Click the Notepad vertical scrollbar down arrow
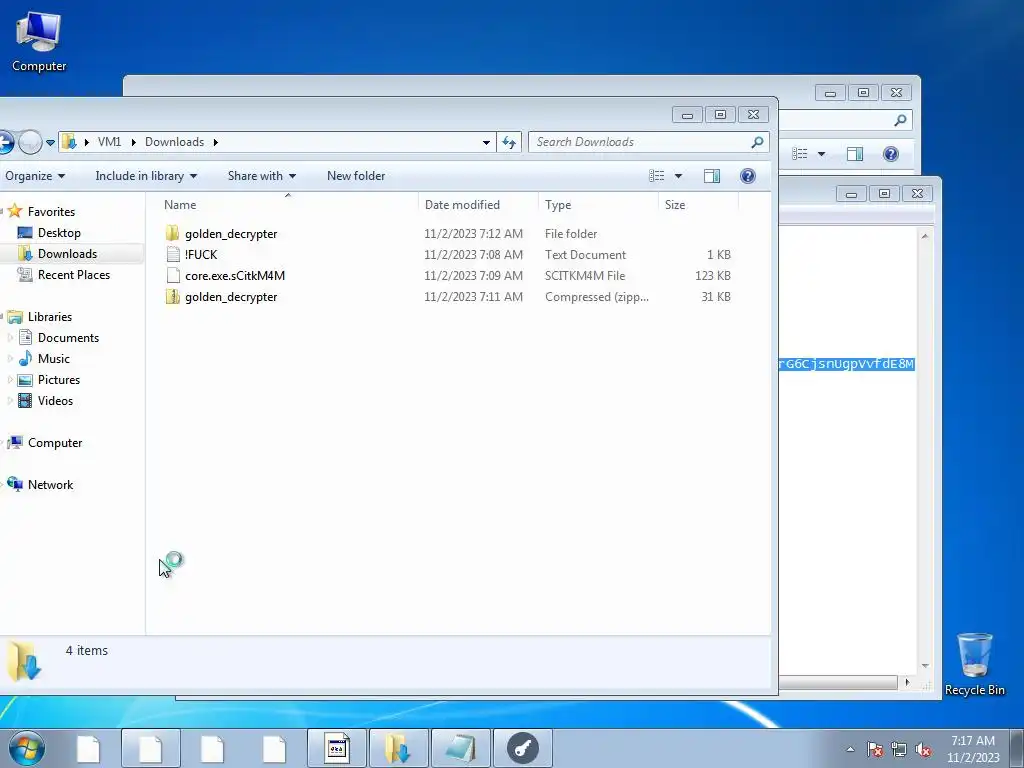1024x768 pixels. (925, 666)
